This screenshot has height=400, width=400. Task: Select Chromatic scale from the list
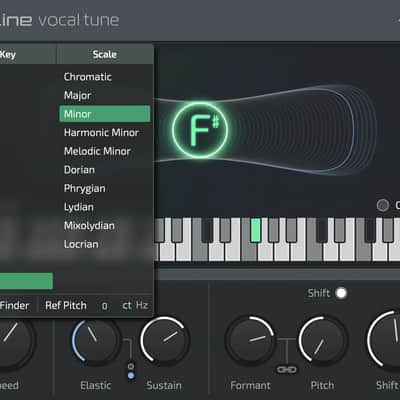[x=88, y=77]
